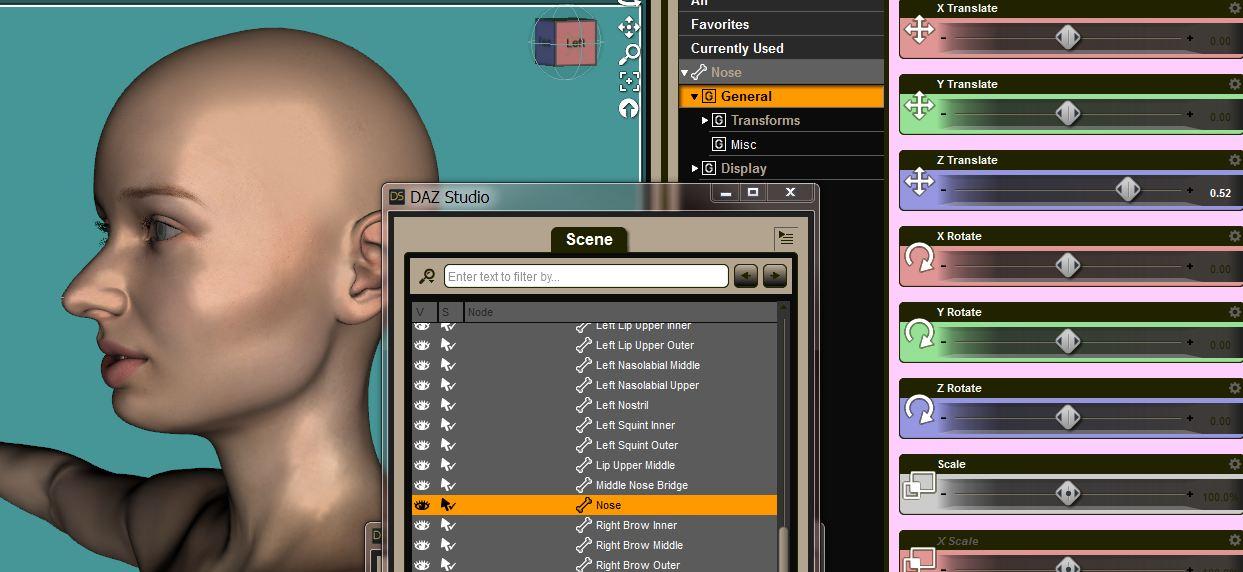
Task: Click the Y Rotate circular arrow icon
Action: (x=919, y=334)
